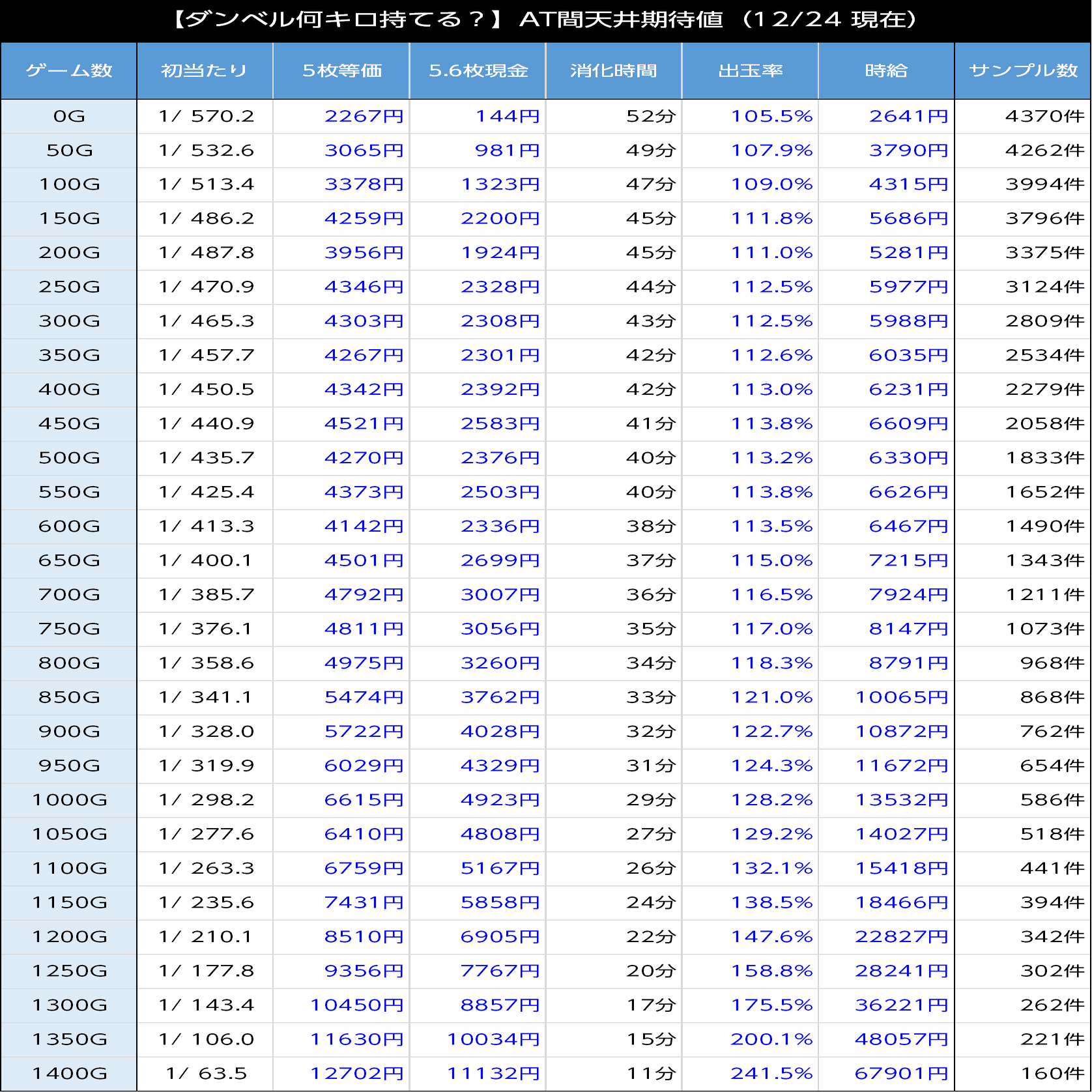Click the payout rate 107.9%
Viewport: 1092px width, 1092px height.
771,151
